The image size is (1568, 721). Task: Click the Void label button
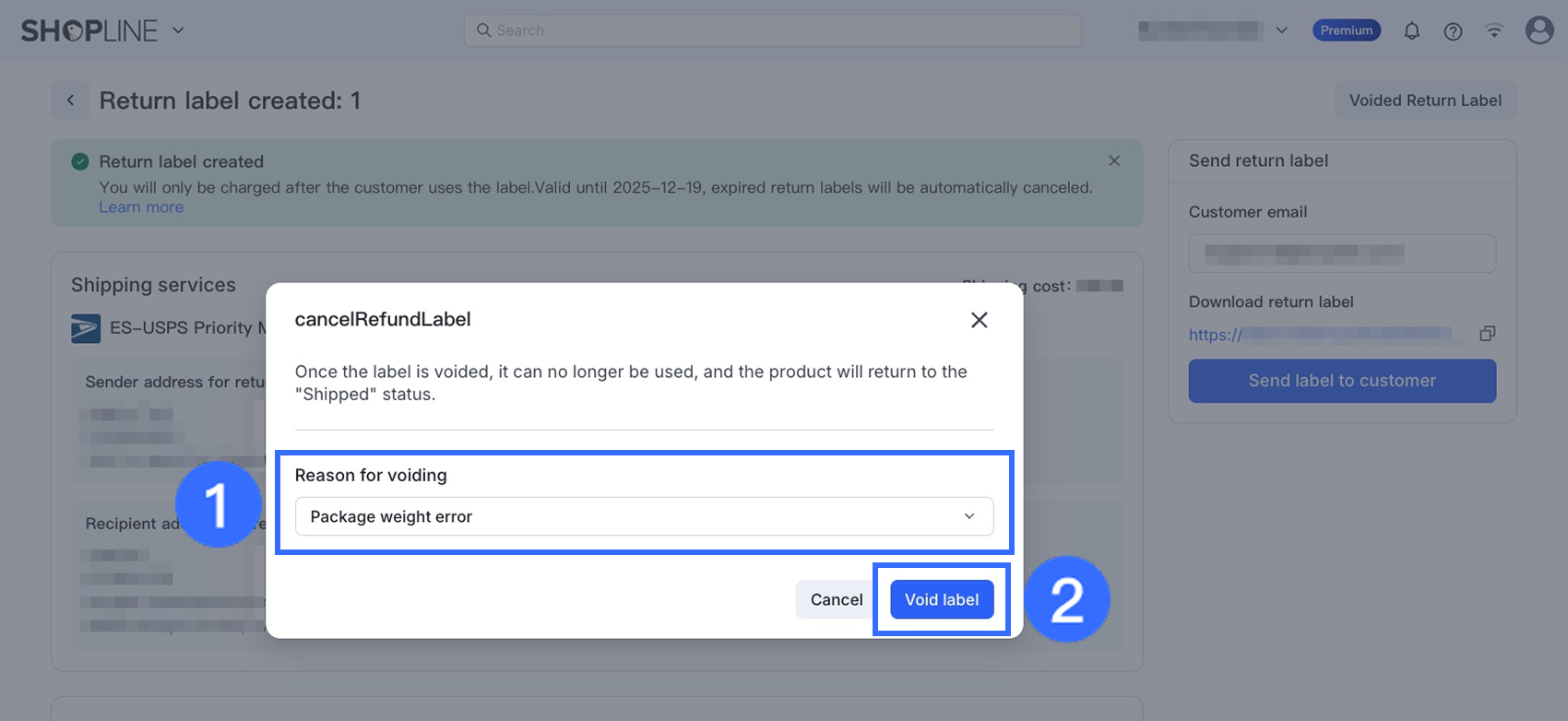[x=941, y=599]
